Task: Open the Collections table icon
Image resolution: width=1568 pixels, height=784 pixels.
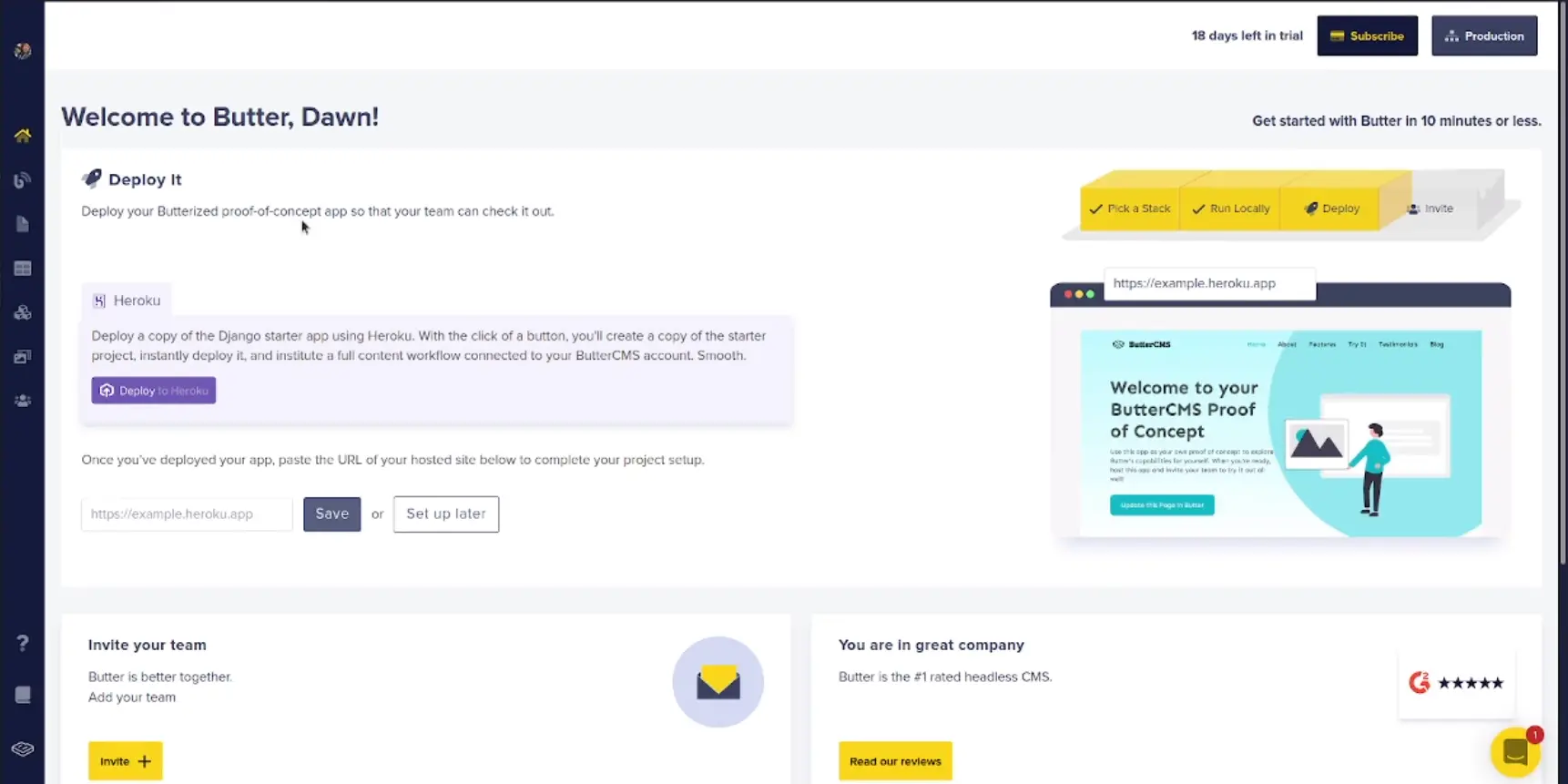Action: pos(23,269)
